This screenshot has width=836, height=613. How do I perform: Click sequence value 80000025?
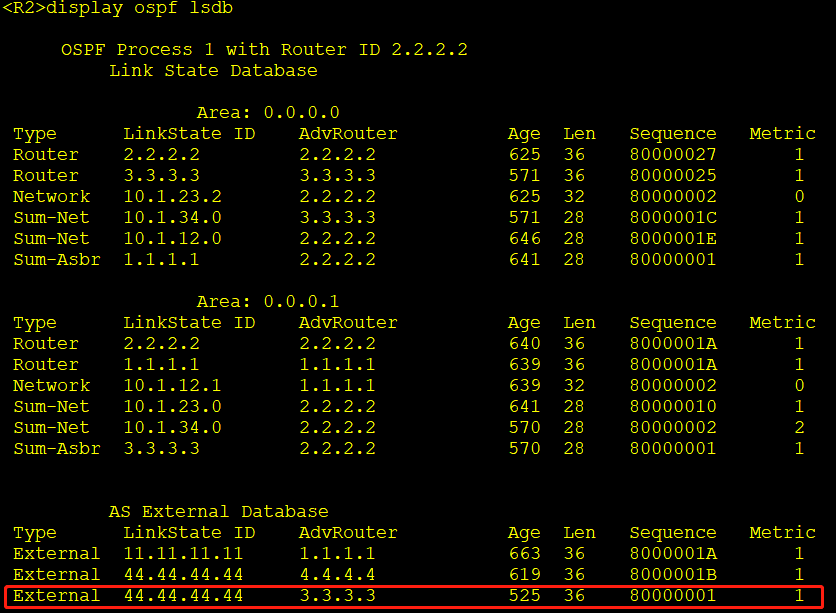click(x=673, y=175)
